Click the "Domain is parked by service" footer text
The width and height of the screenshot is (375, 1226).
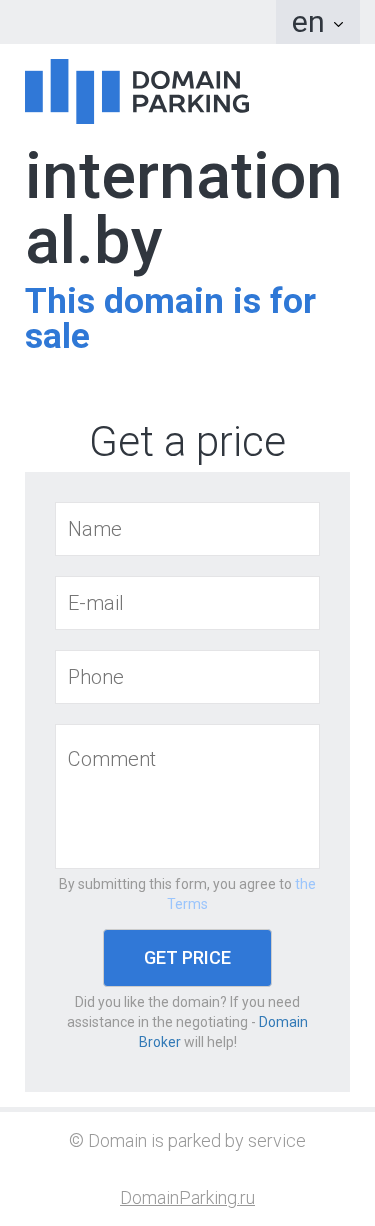pos(197,1141)
